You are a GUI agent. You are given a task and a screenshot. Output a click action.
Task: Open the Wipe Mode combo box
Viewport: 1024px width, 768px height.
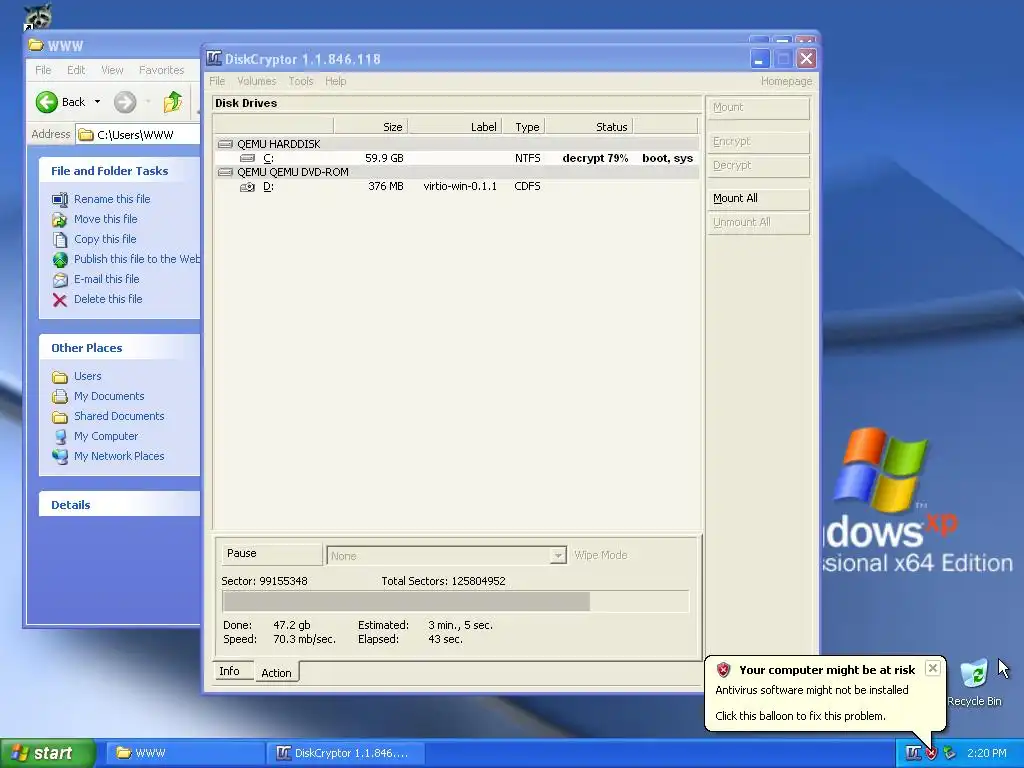point(446,556)
